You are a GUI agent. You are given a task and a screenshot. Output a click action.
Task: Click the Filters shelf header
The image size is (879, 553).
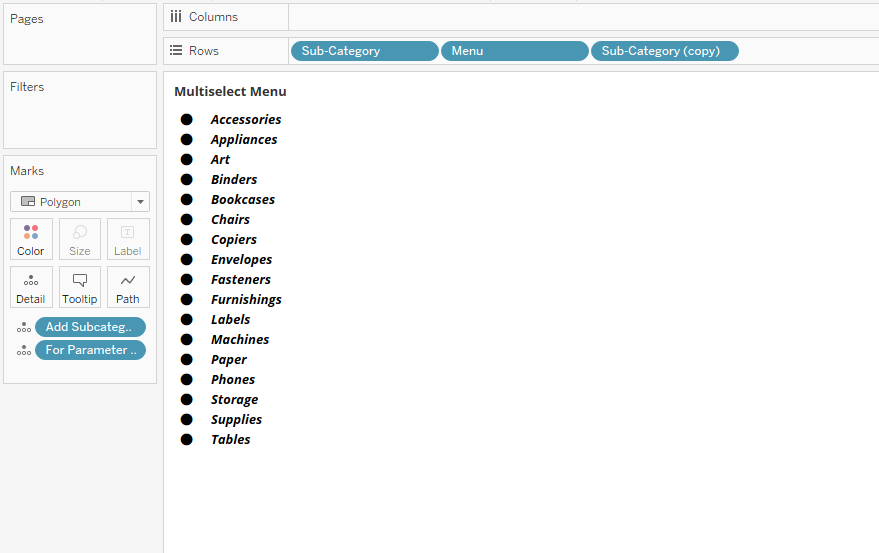click(x=27, y=87)
